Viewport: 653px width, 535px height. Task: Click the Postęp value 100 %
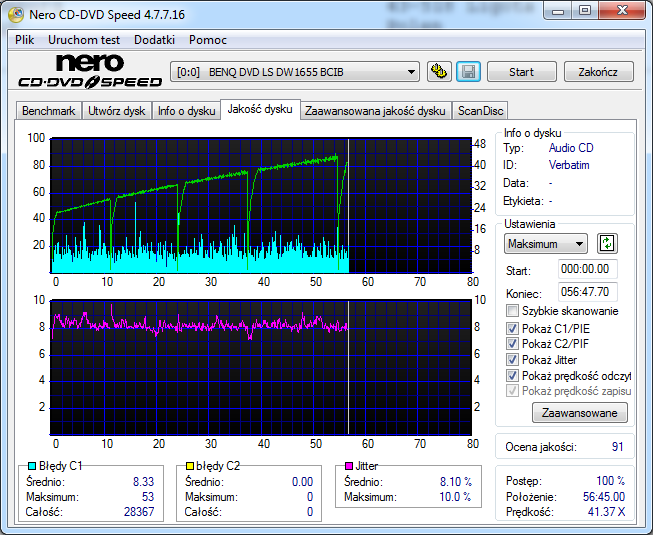(611, 481)
